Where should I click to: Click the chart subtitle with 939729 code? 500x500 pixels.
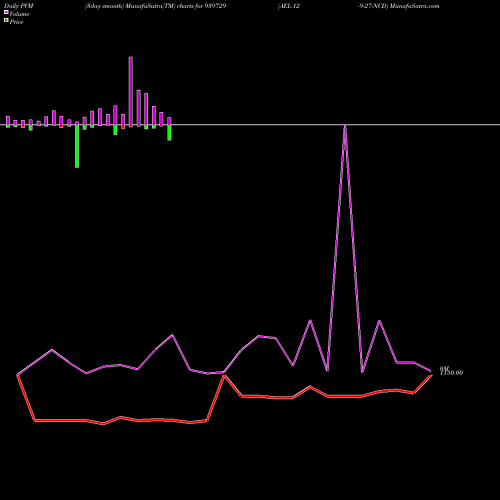tap(156, 6)
